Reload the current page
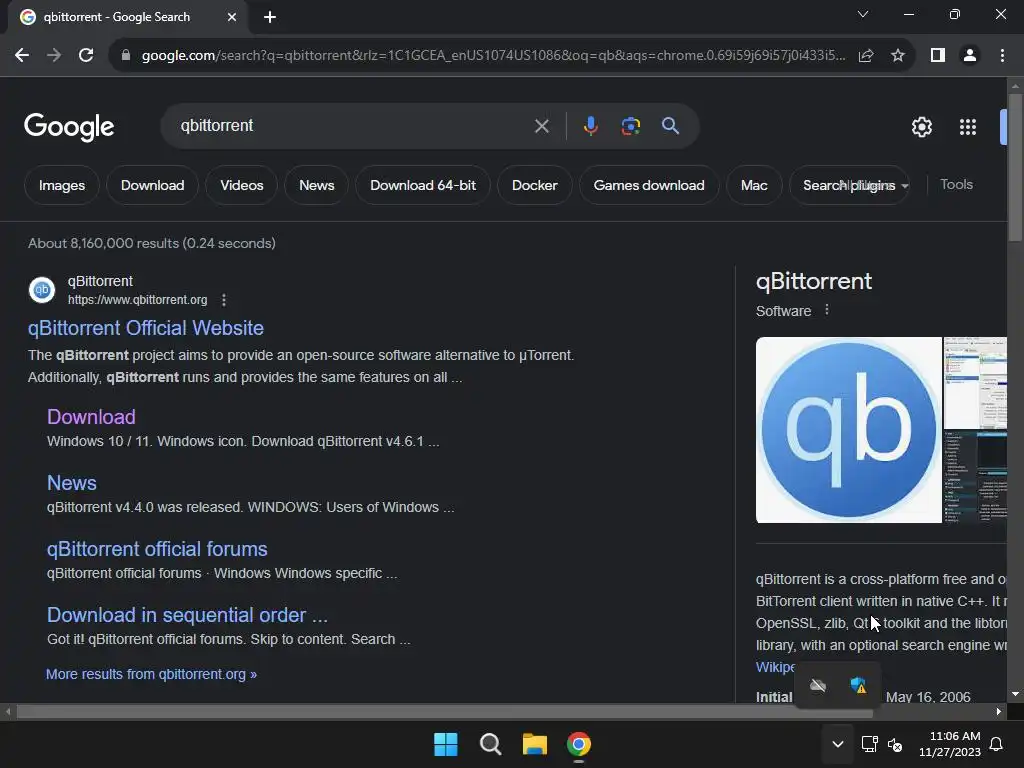This screenshot has height=768, width=1024. click(86, 56)
